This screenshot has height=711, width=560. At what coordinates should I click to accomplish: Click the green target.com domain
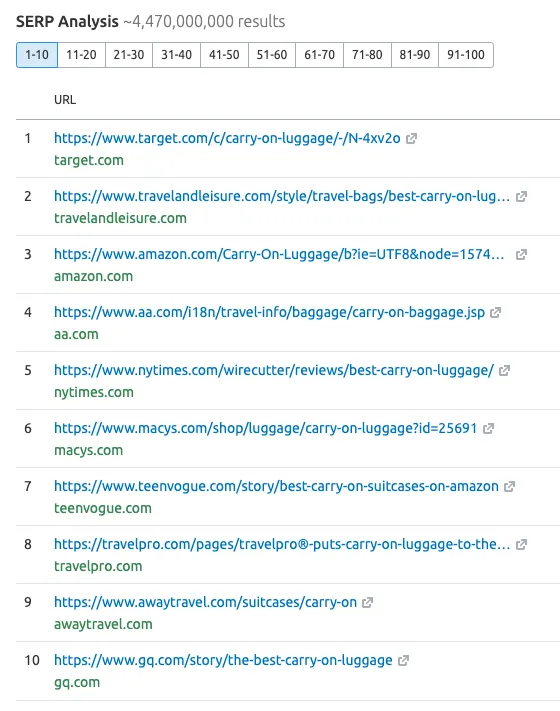(89, 160)
